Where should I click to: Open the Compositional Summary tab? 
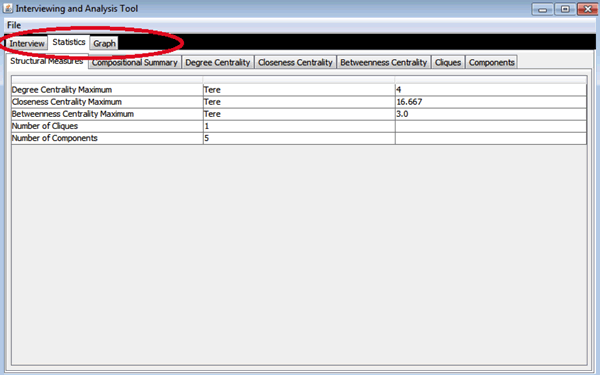tap(135, 62)
